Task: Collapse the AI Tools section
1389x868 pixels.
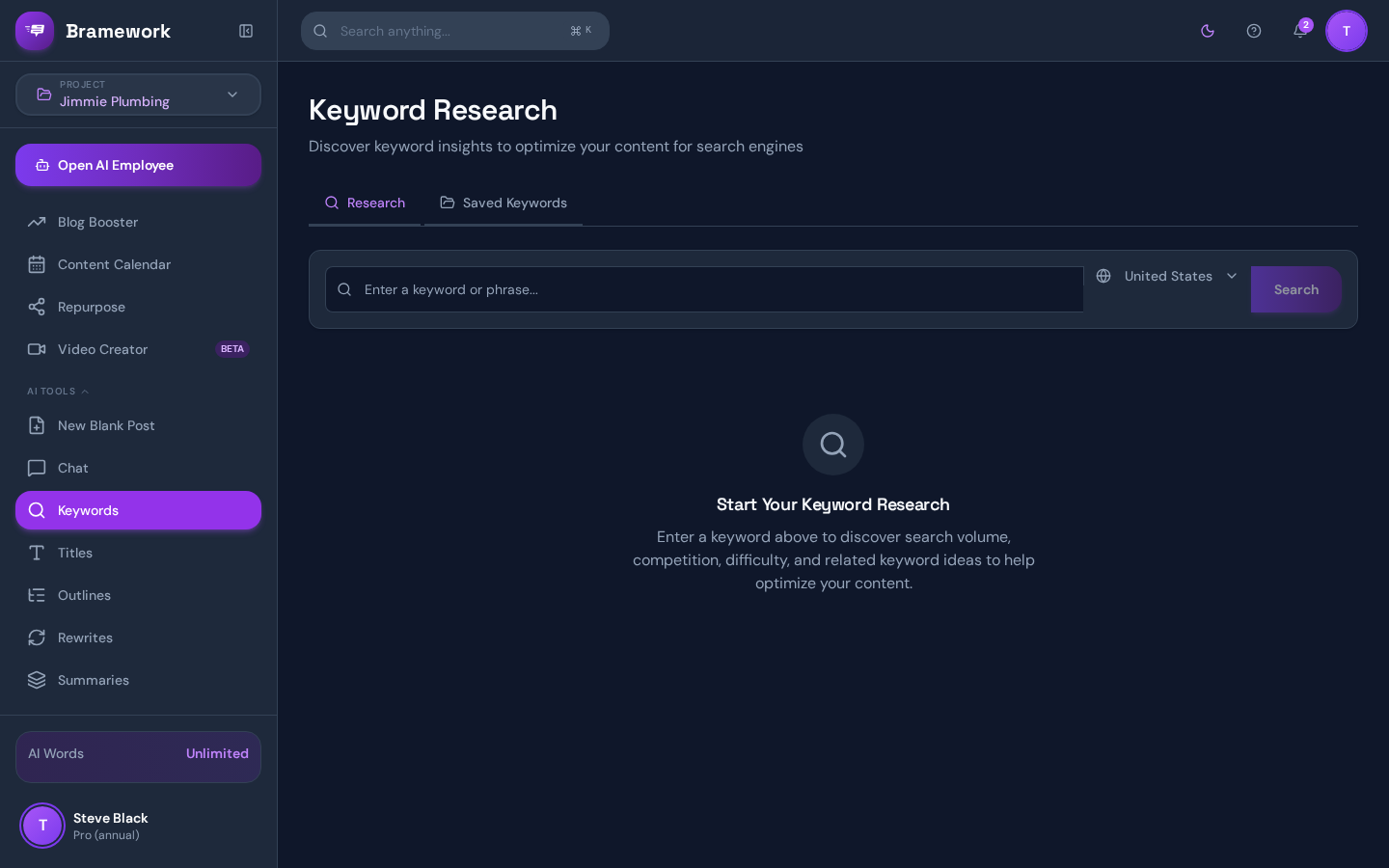Action: [x=58, y=392]
